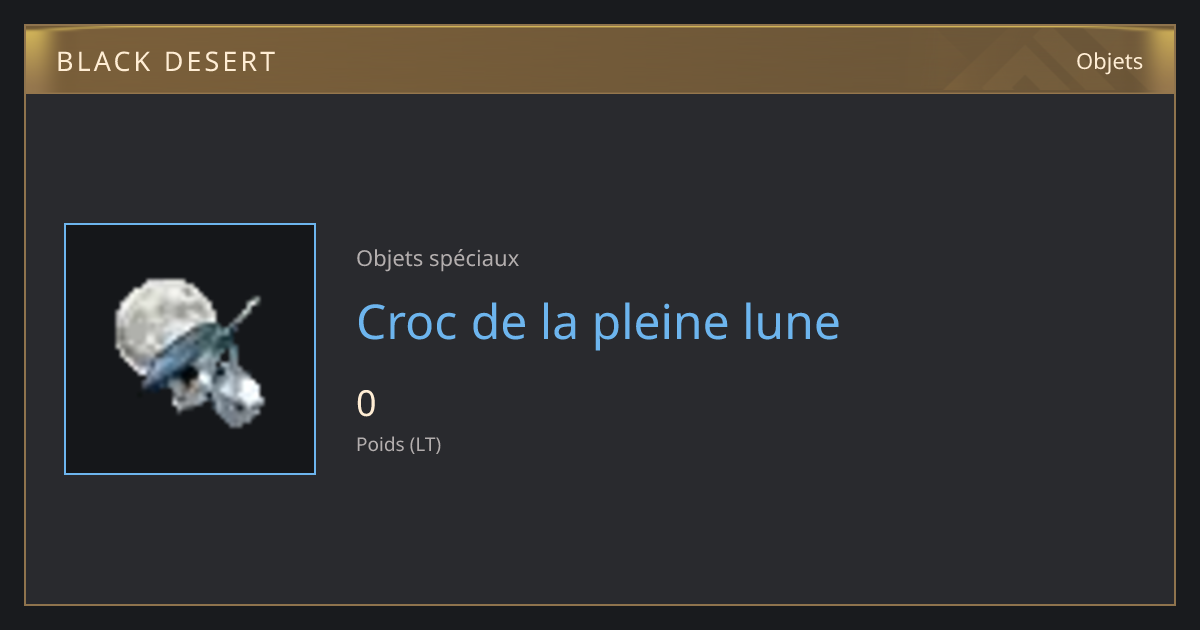The width and height of the screenshot is (1200, 630).
Task: Click the Croc de la pleine lune title
Action: pos(598,322)
